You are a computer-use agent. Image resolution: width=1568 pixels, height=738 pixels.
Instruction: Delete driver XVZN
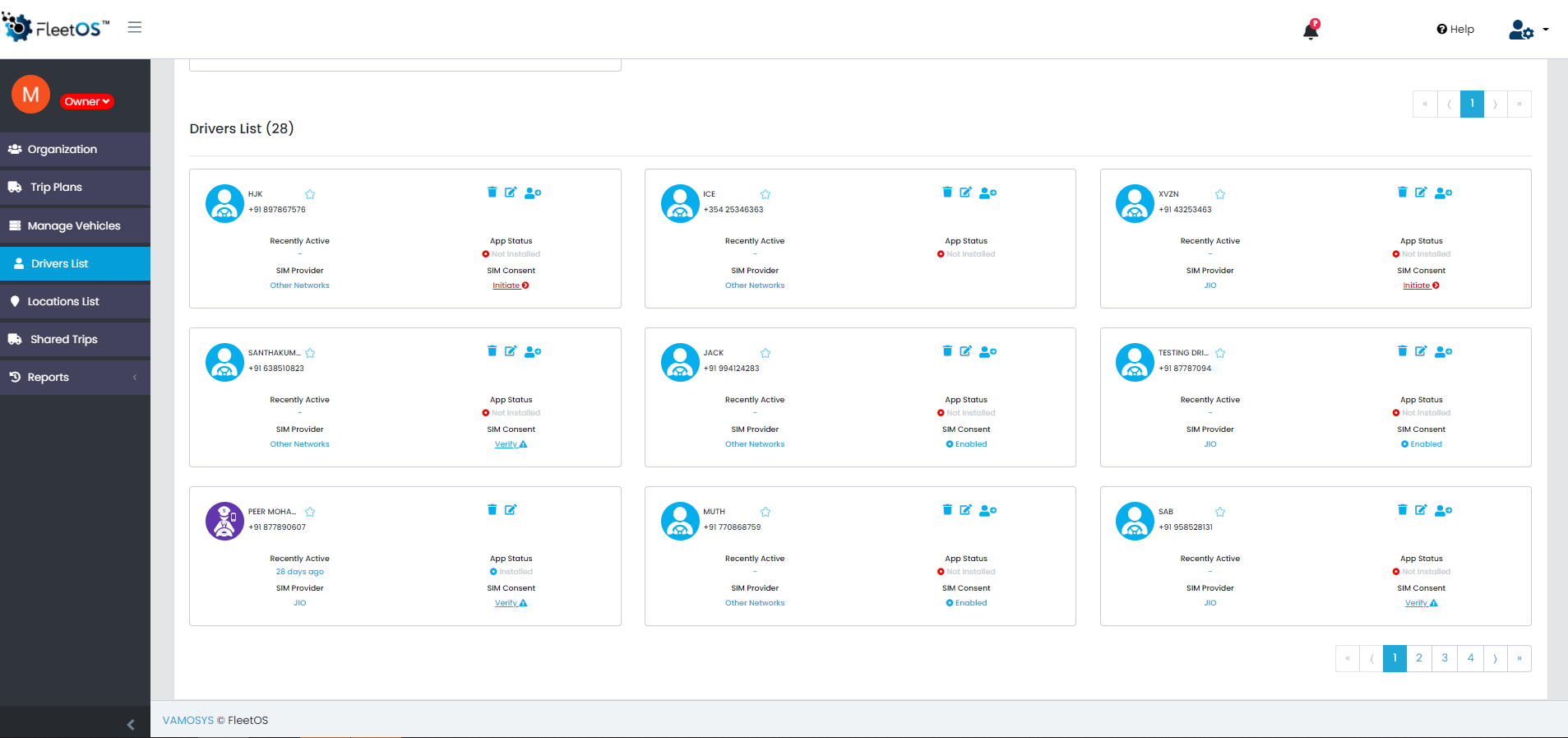coord(1403,192)
